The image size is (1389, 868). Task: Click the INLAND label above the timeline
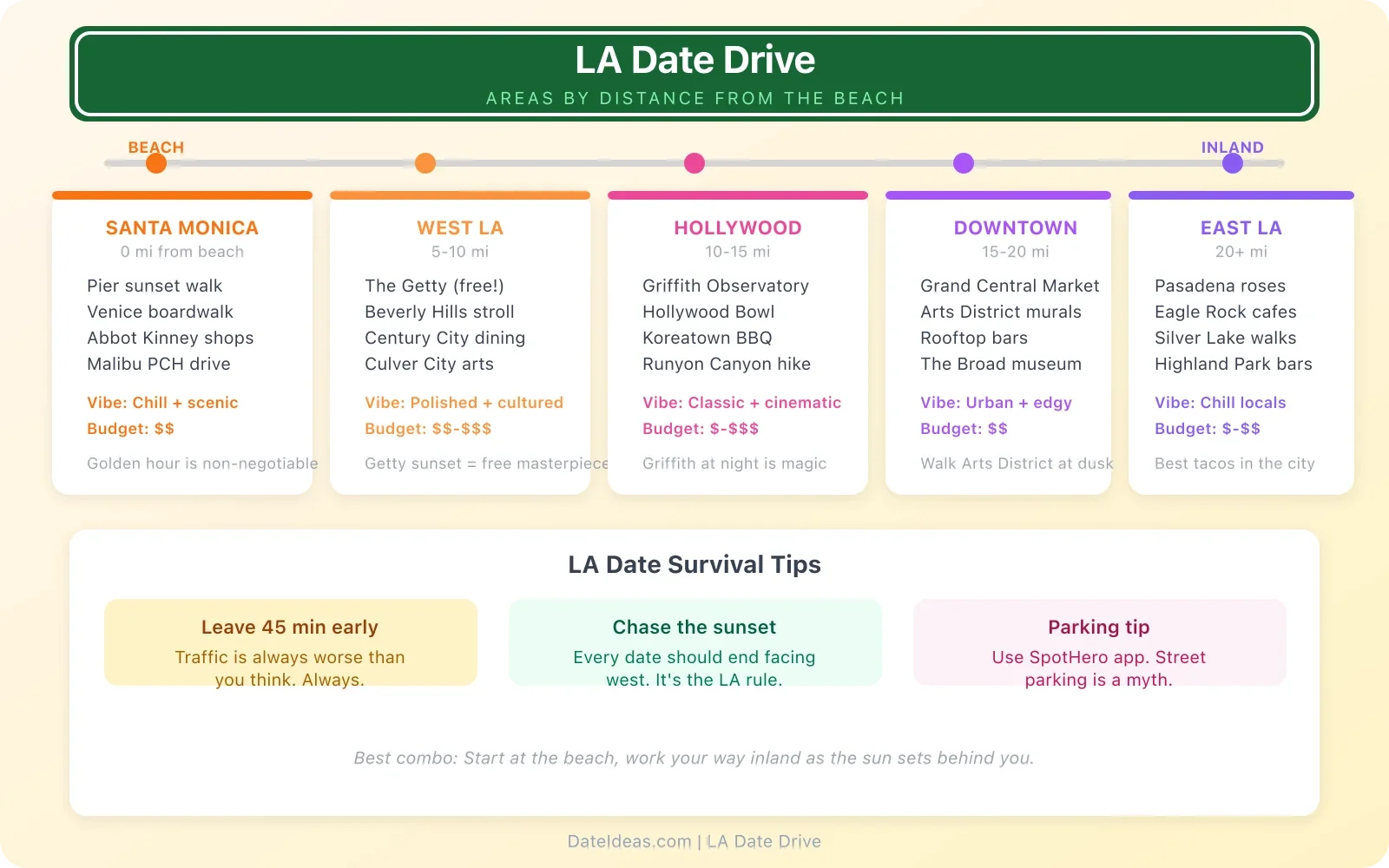(1232, 148)
